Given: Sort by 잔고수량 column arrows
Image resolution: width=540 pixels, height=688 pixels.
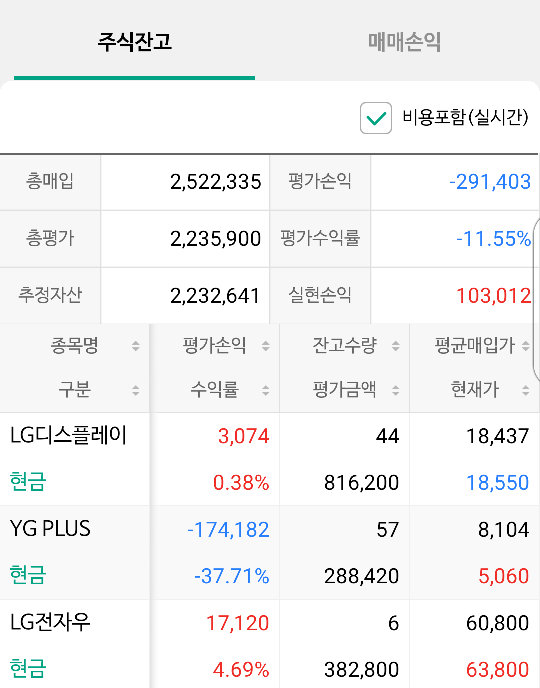Looking at the screenshot, I should click(x=396, y=346).
